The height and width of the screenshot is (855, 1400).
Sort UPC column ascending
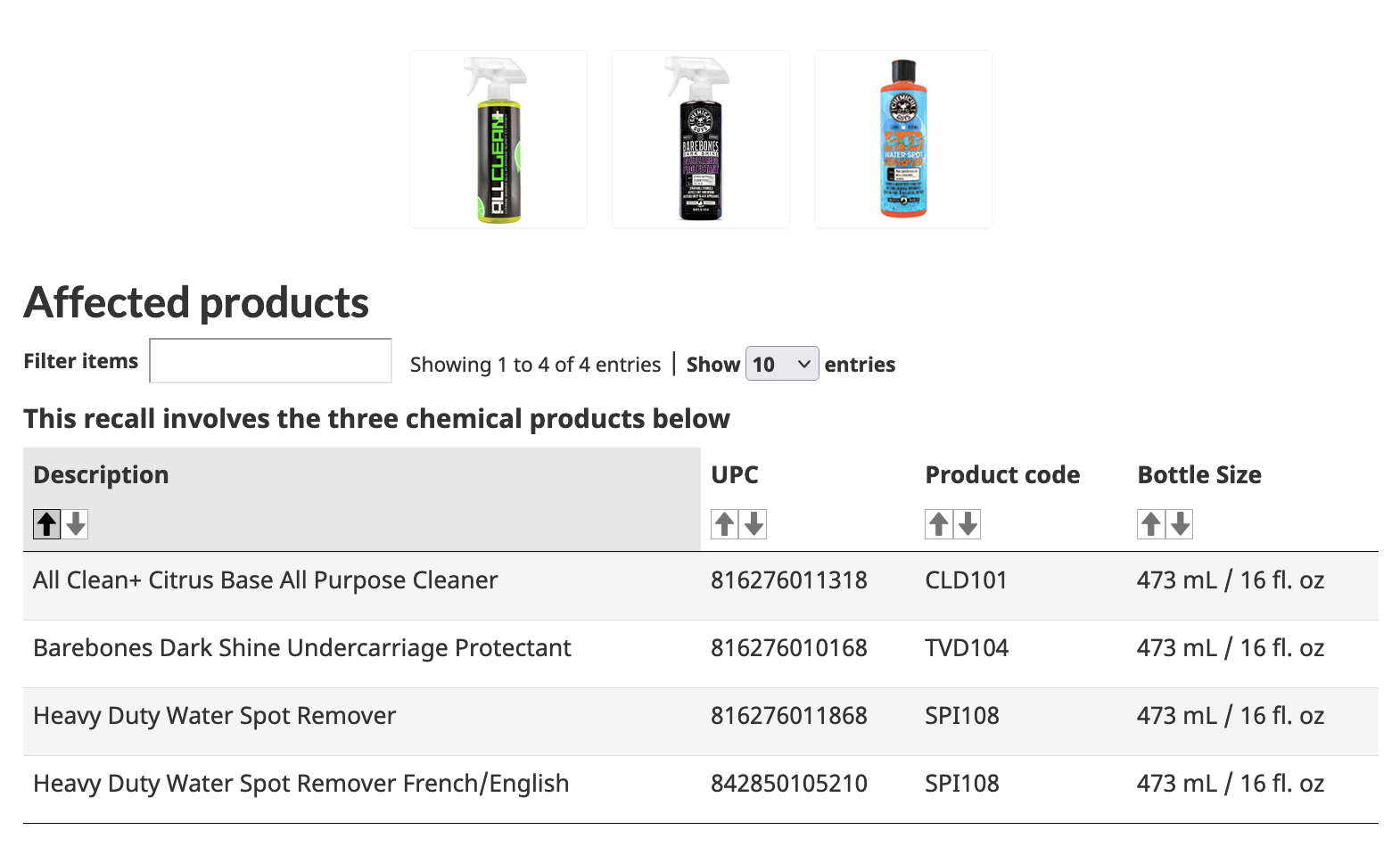pyautogui.click(x=725, y=524)
